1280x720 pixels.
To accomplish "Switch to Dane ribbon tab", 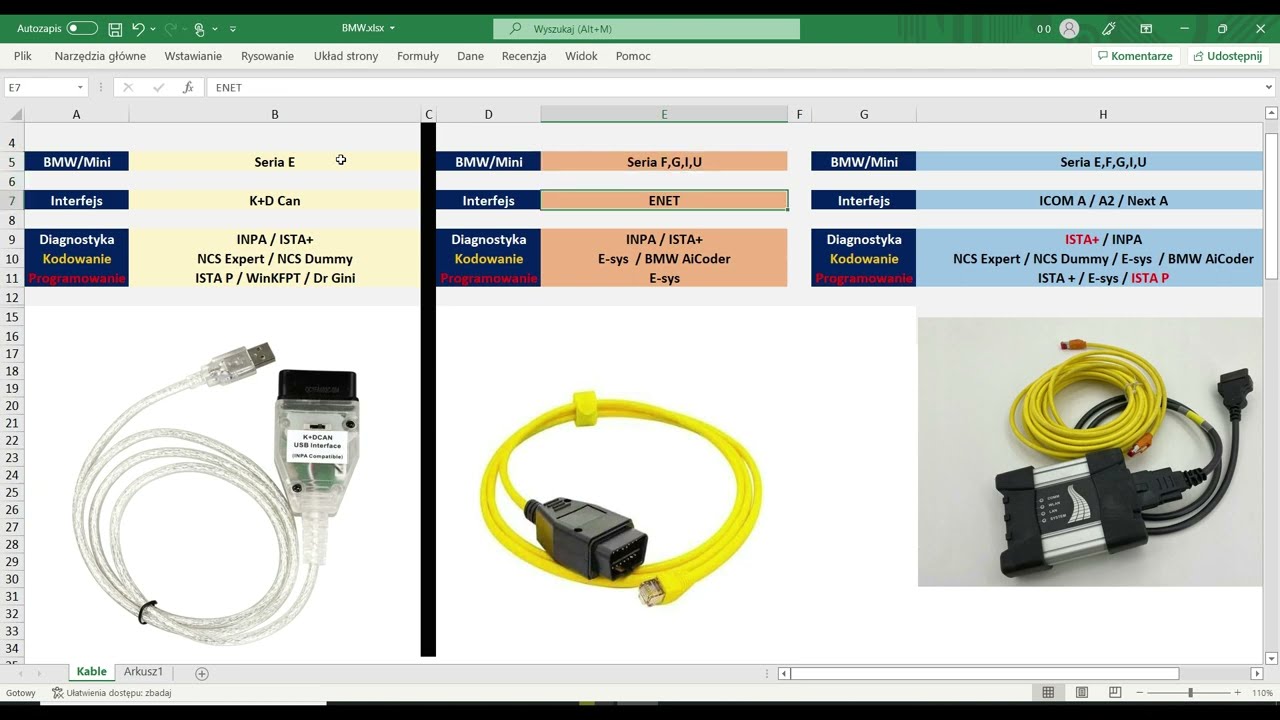I will (470, 56).
